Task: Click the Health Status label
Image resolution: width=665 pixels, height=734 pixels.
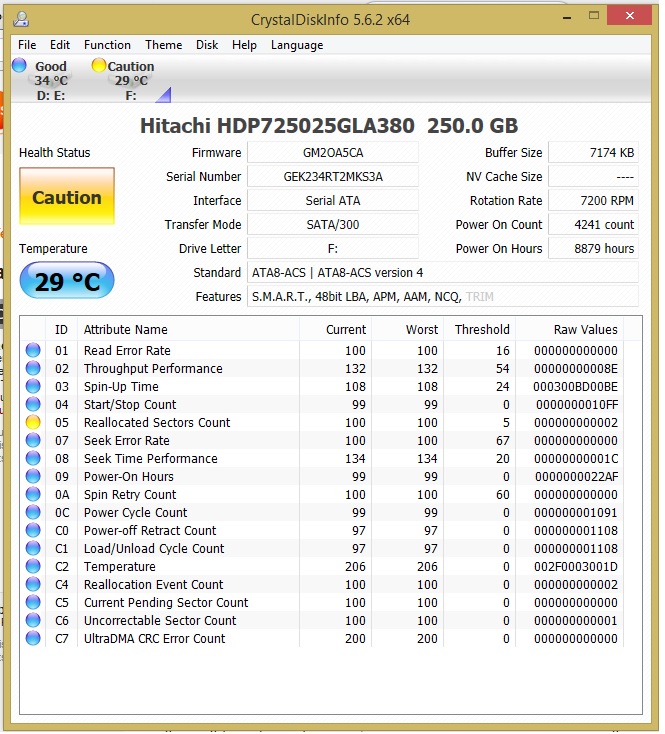Action: click(x=54, y=153)
